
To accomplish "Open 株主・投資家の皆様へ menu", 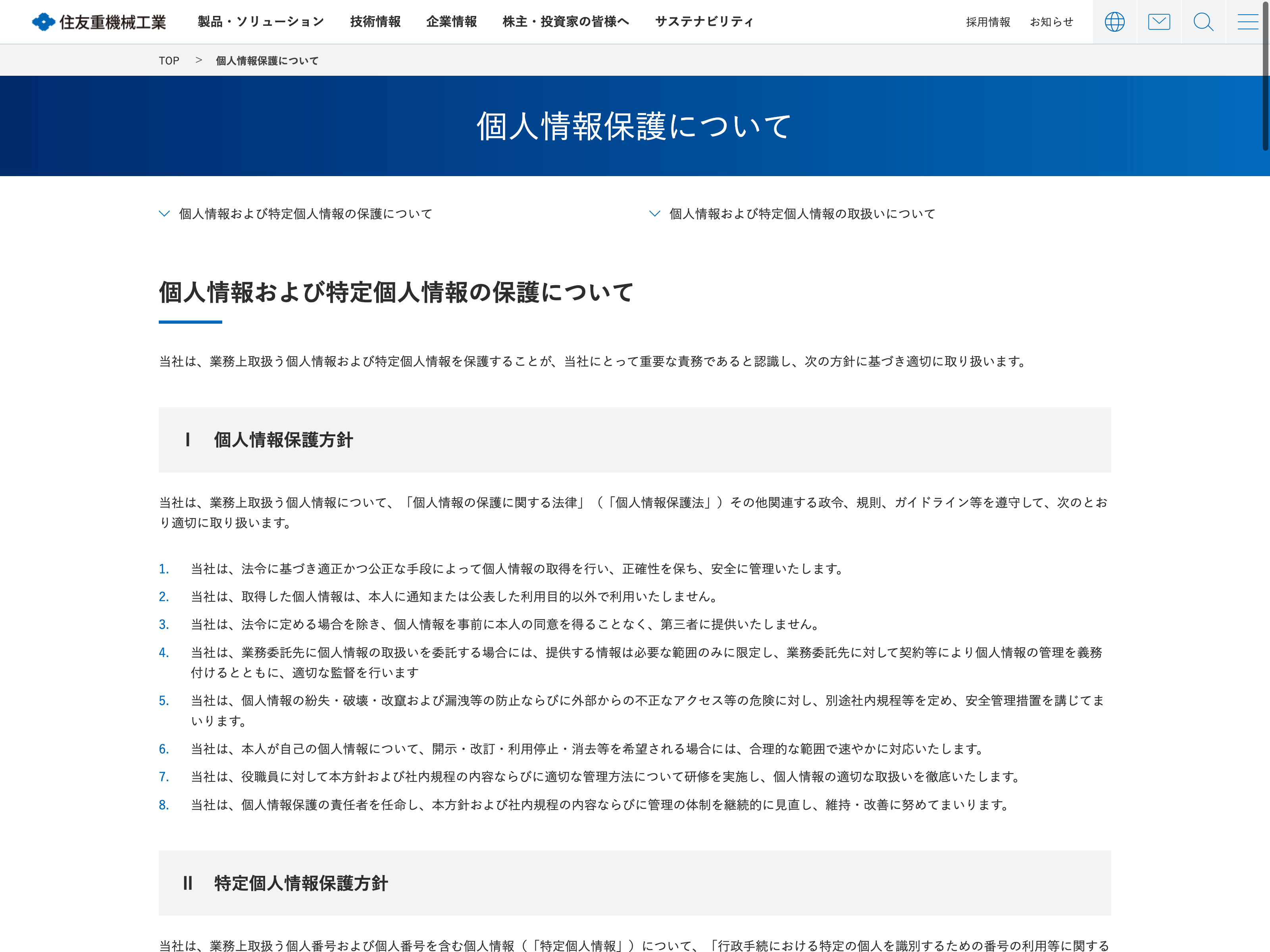I will 566,22.
